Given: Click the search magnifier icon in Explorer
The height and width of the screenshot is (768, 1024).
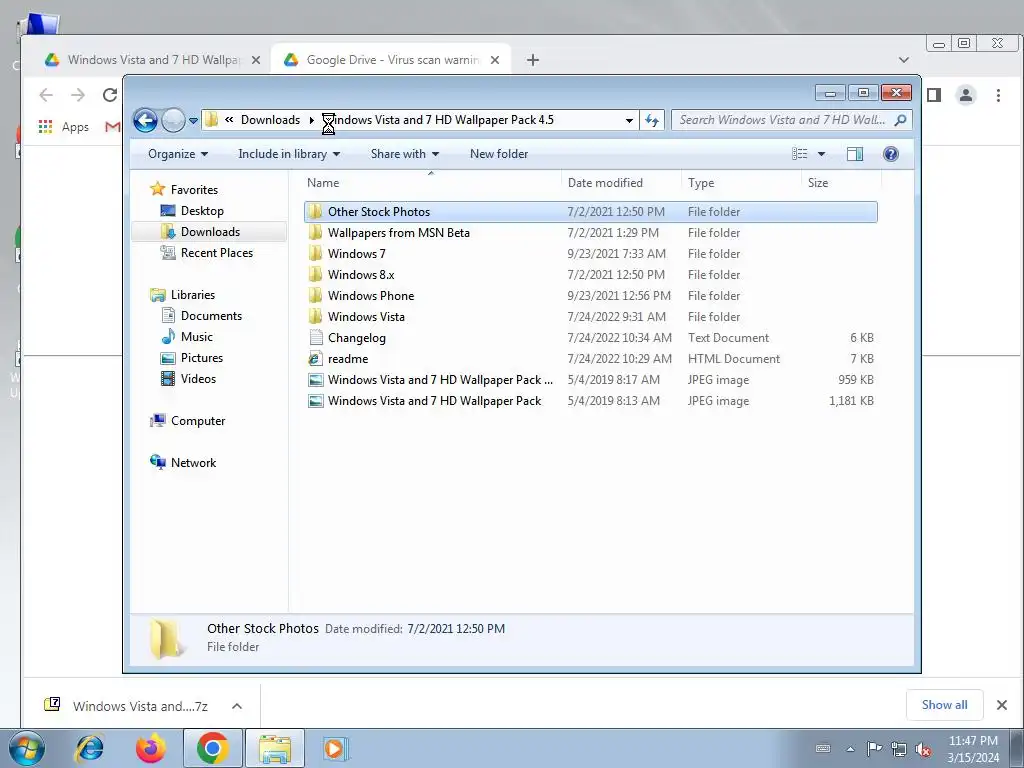Looking at the screenshot, I should click(900, 120).
